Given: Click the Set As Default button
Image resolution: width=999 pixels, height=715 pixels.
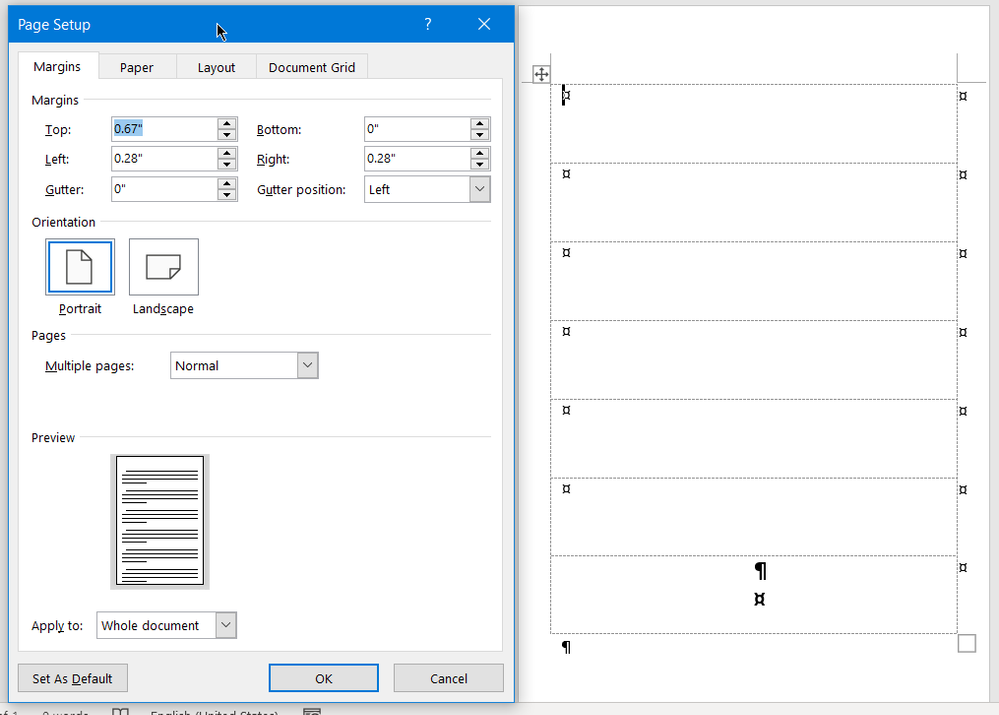Looking at the screenshot, I should pyautogui.click(x=73, y=678).
